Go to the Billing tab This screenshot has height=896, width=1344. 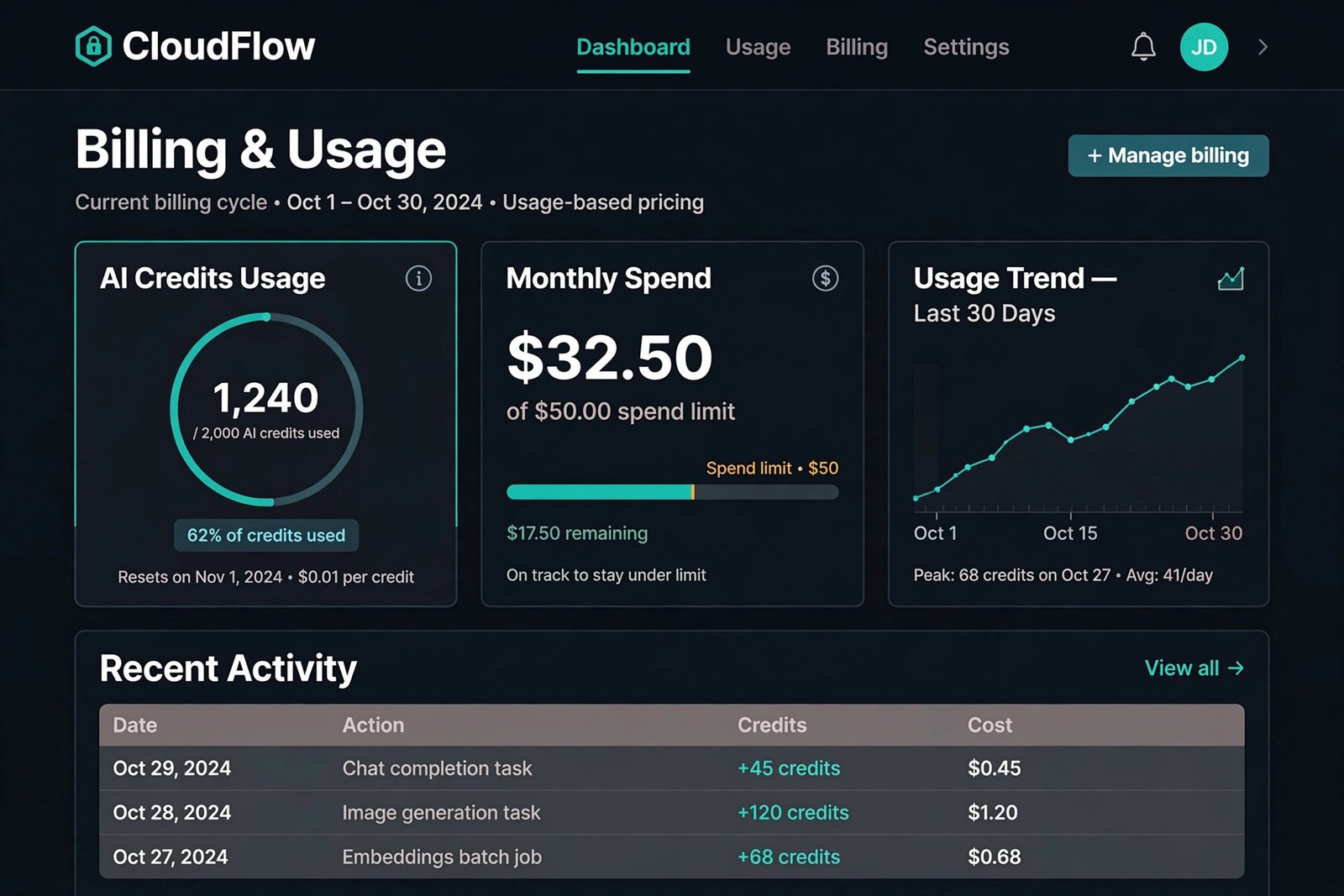(857, 47)
